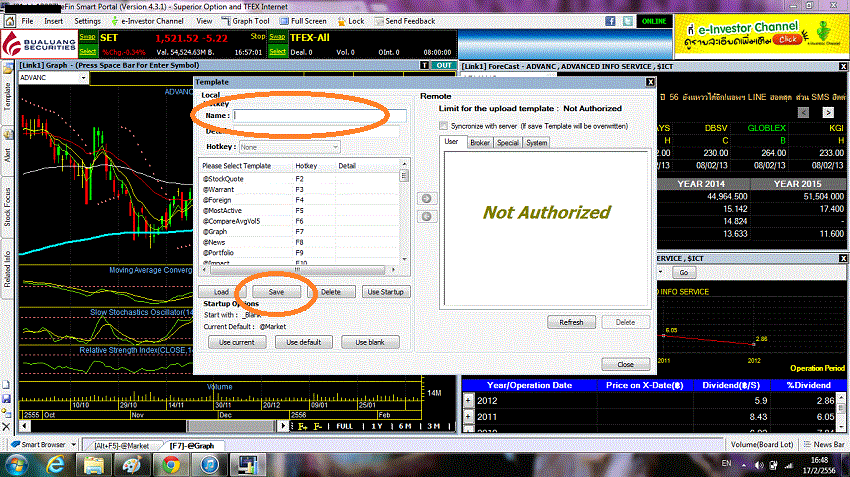Click the forecast next arrow button

tap(828, 112)
